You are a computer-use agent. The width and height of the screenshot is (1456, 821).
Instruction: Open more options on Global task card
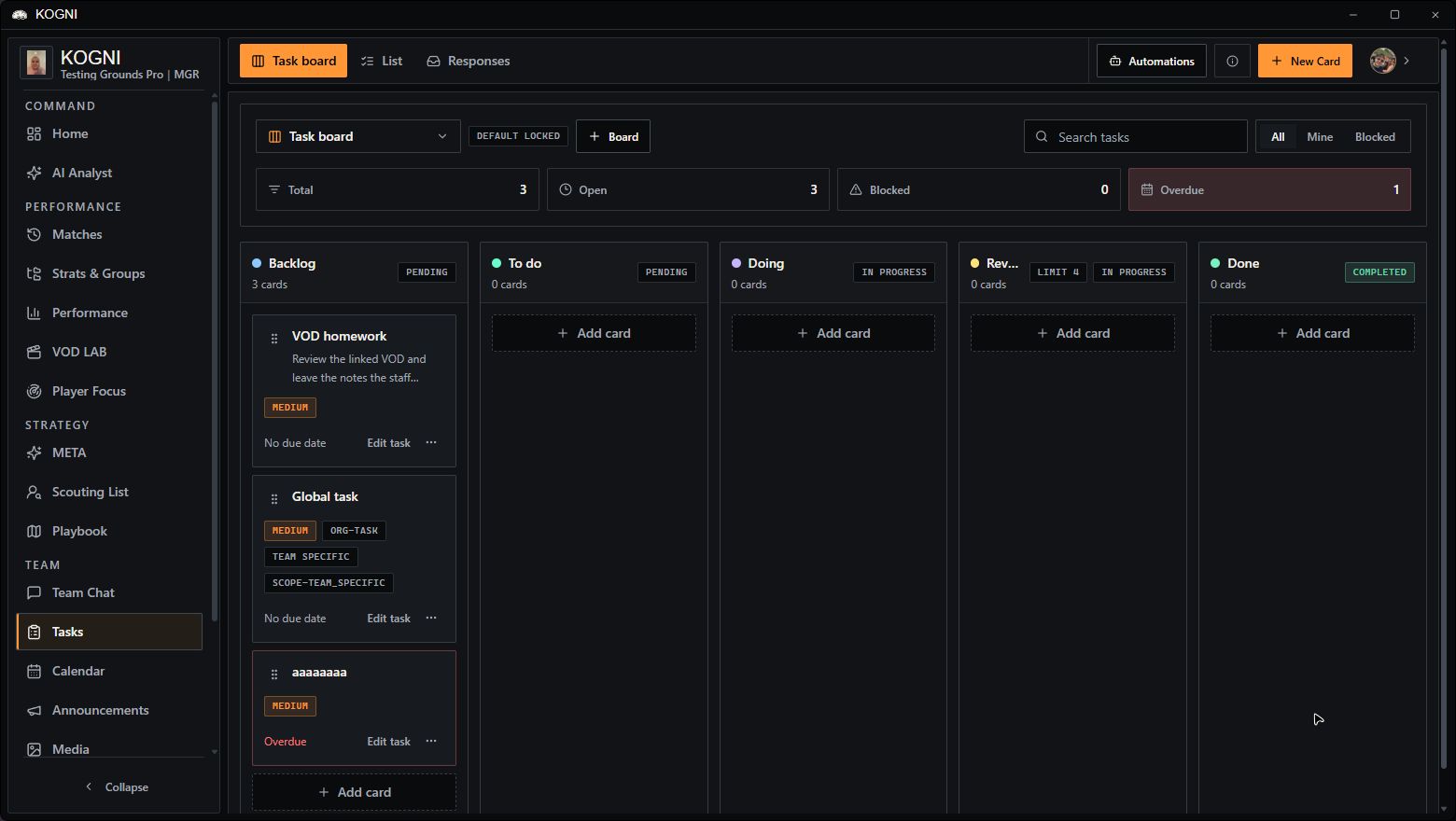431,618
